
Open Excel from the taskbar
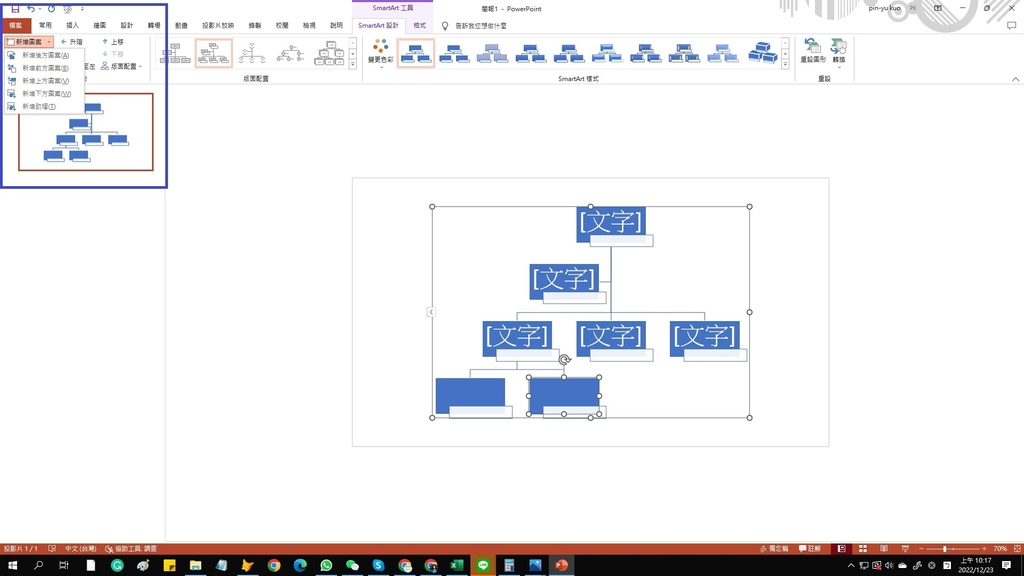tap(456, 566)
